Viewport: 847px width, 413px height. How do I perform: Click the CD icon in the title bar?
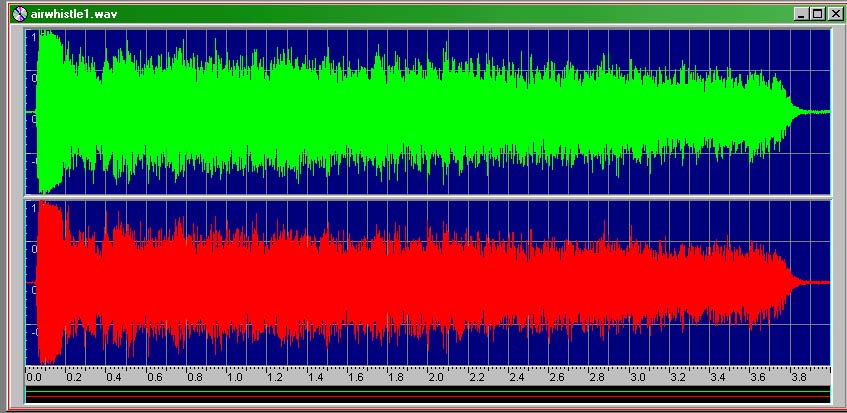20,13
